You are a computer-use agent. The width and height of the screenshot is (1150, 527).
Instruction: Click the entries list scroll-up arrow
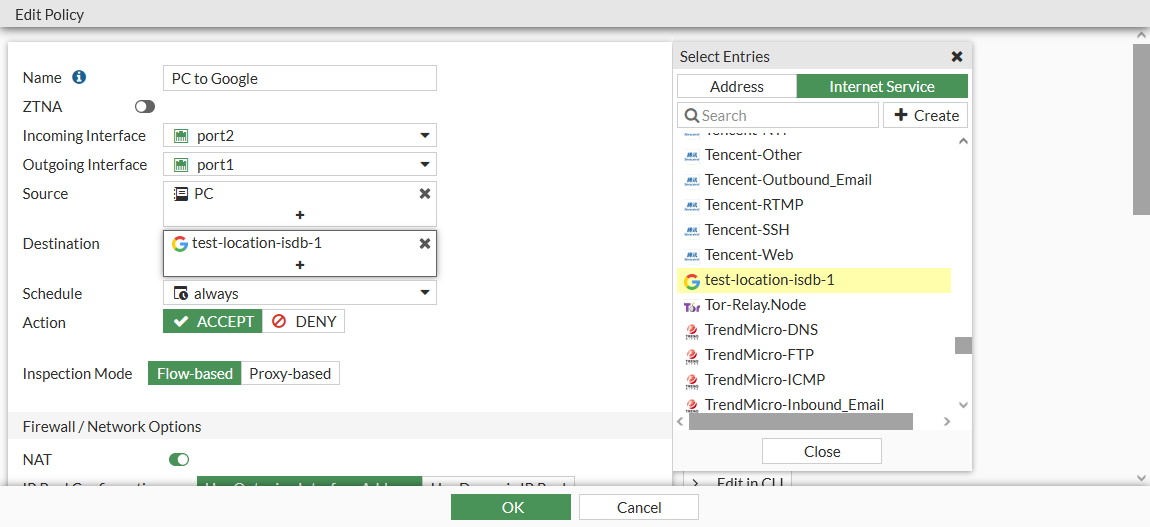(x=963, y=141)
